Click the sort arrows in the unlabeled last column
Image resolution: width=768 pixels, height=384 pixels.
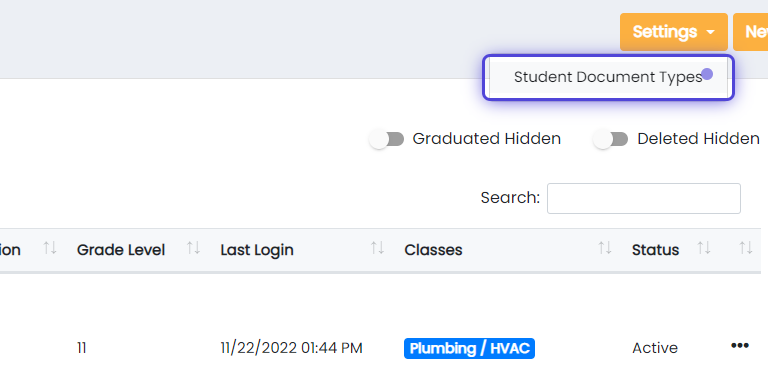746,248
